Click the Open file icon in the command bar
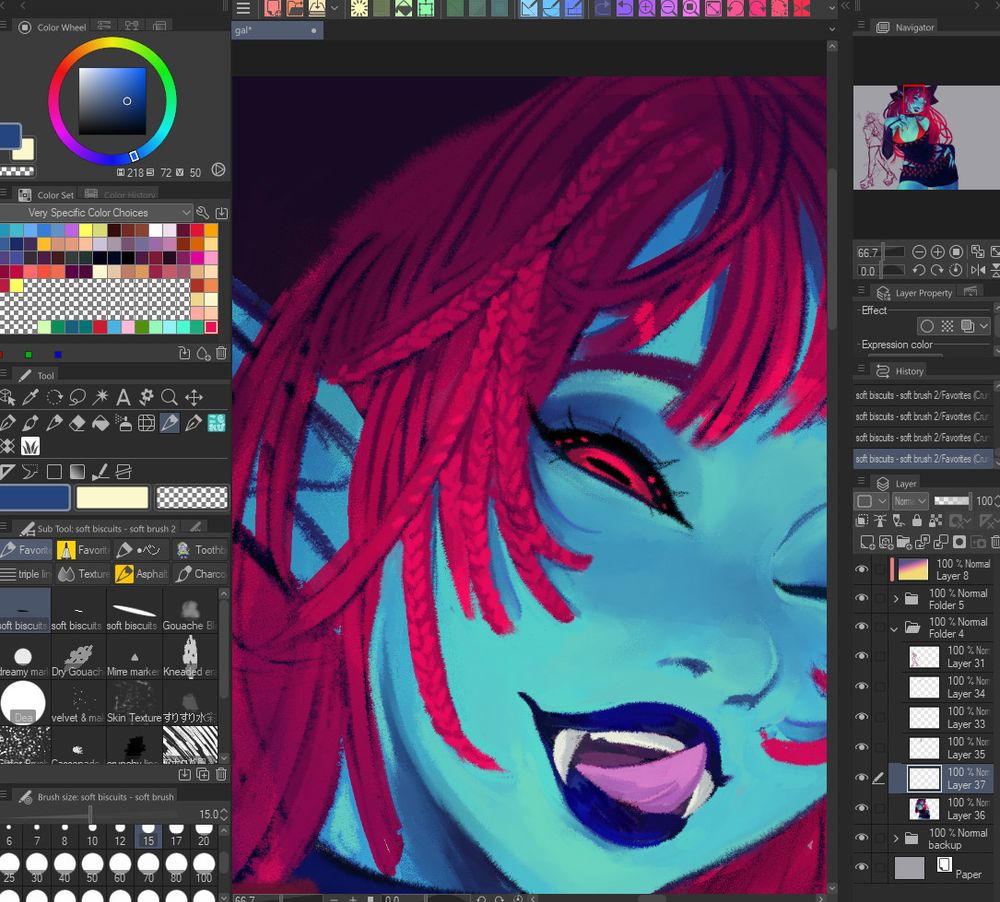 (295, 8)
